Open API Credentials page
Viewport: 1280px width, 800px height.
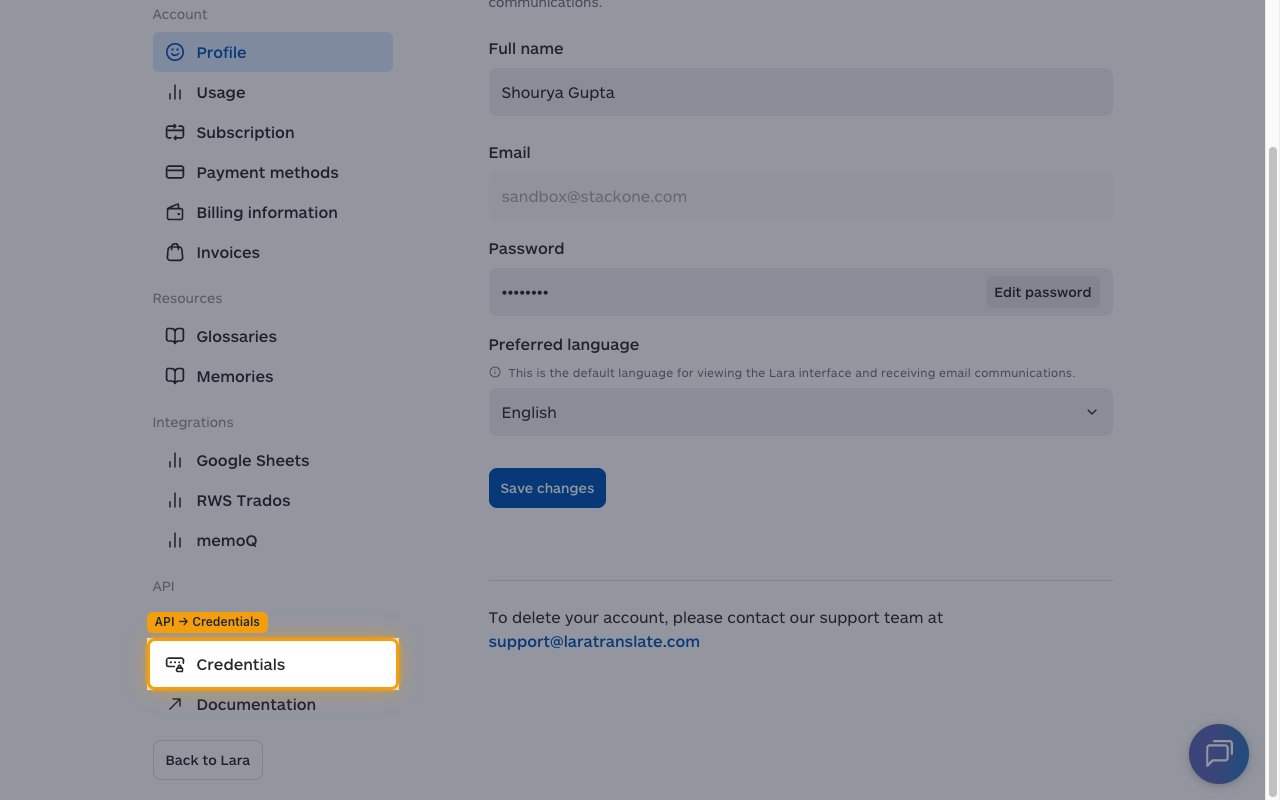(273, 664)
